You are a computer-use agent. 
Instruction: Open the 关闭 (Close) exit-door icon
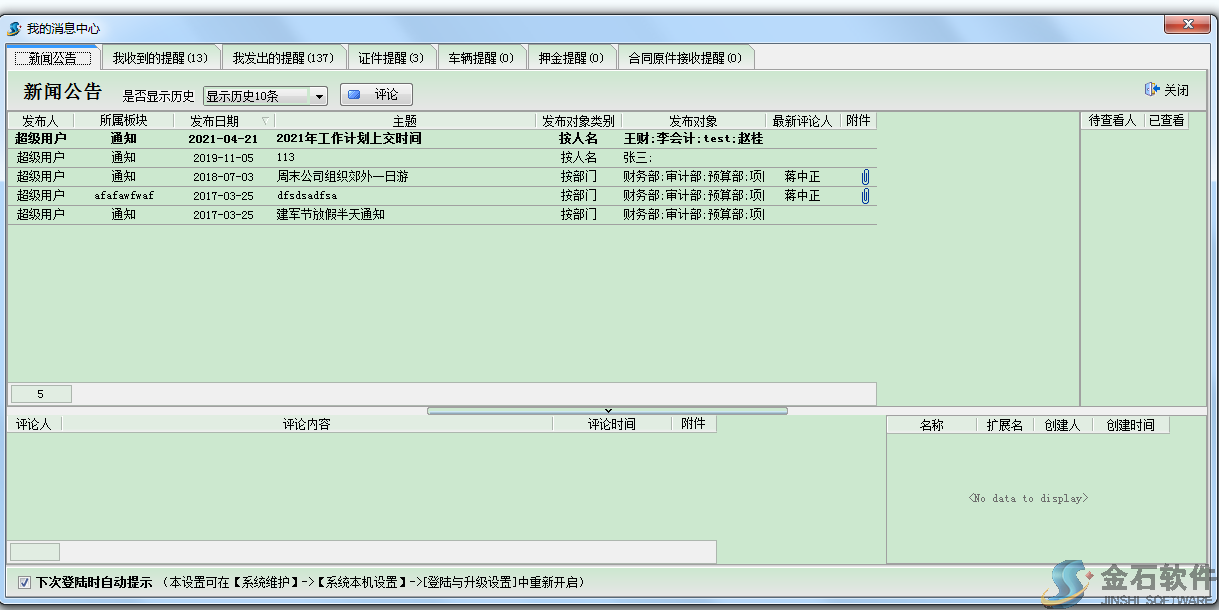click(1151, 89)
